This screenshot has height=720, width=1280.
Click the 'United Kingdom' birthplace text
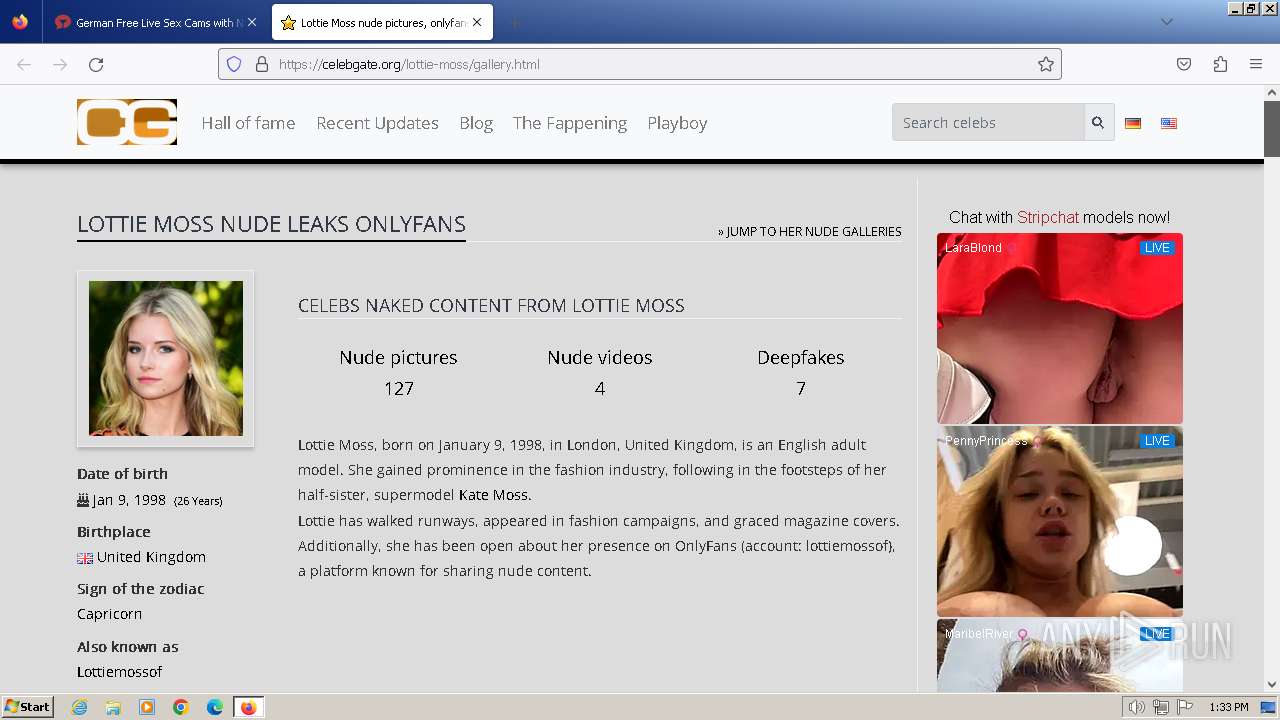pos(151,557)
